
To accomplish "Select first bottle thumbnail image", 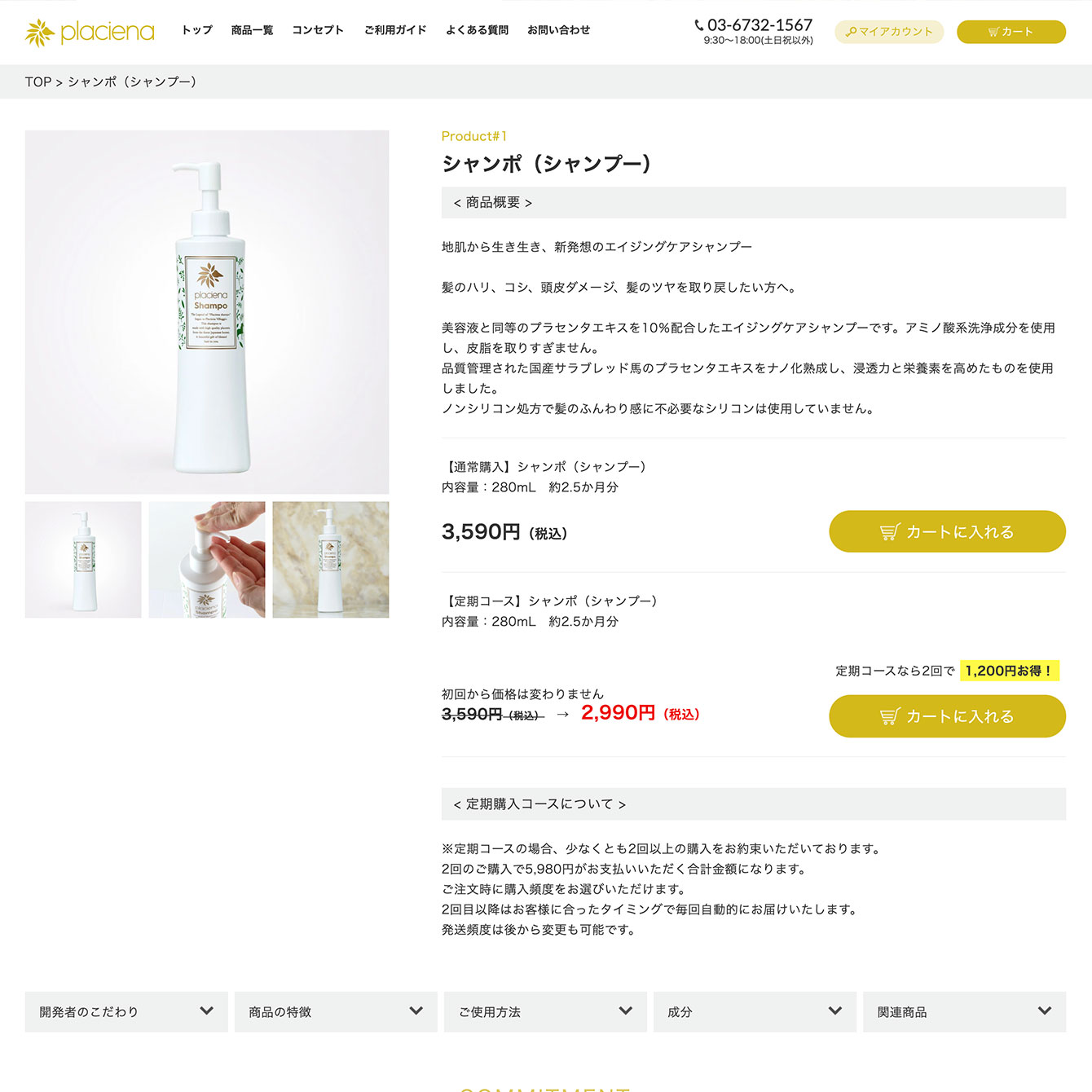I will 83,560.
